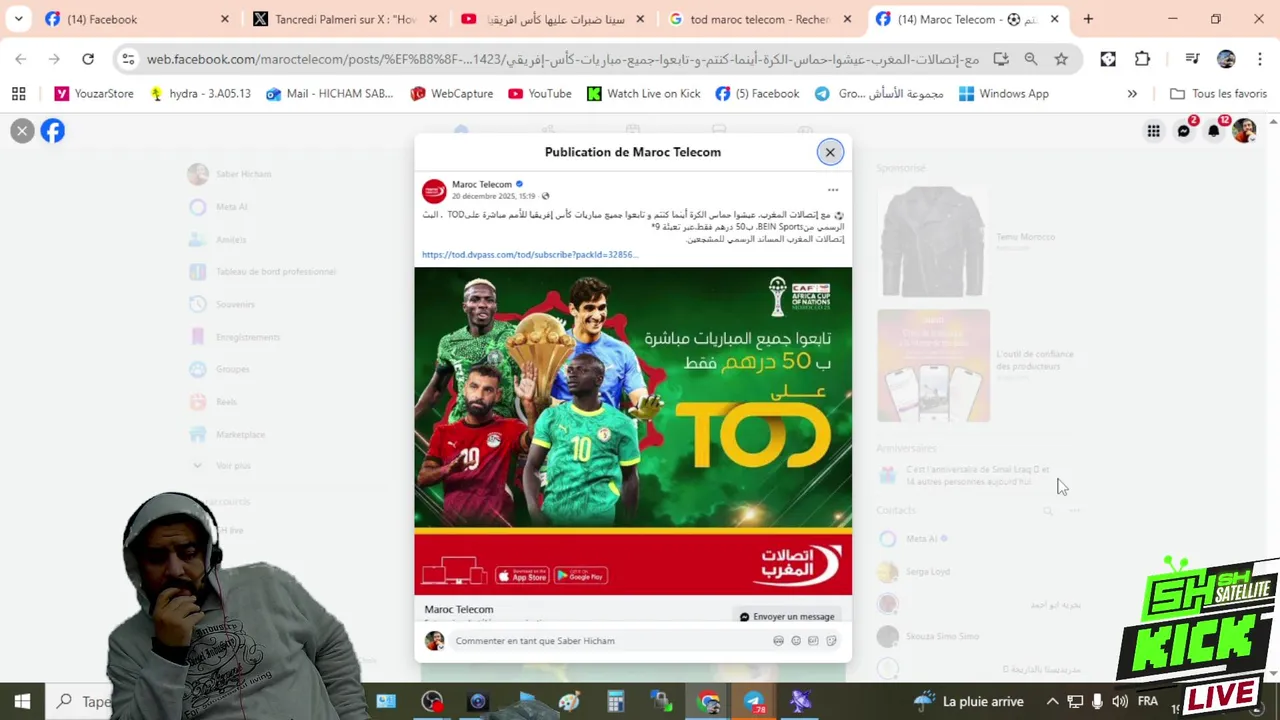Show hidden system tray icons
1280x720 pixels.
tap(1052, 701)
